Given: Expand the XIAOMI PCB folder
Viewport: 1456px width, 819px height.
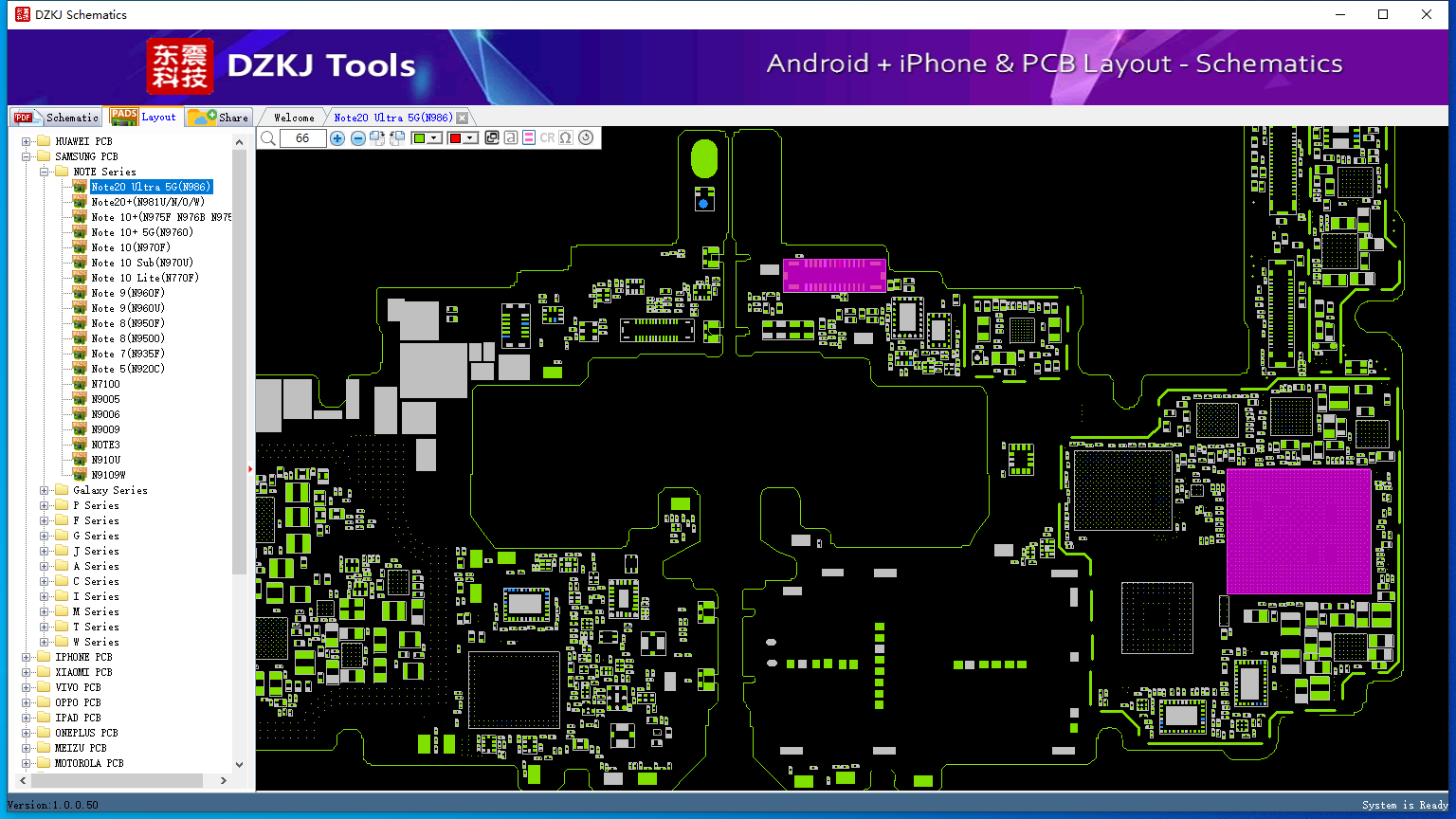Looking at the screenshot, I should pos(27,672).
